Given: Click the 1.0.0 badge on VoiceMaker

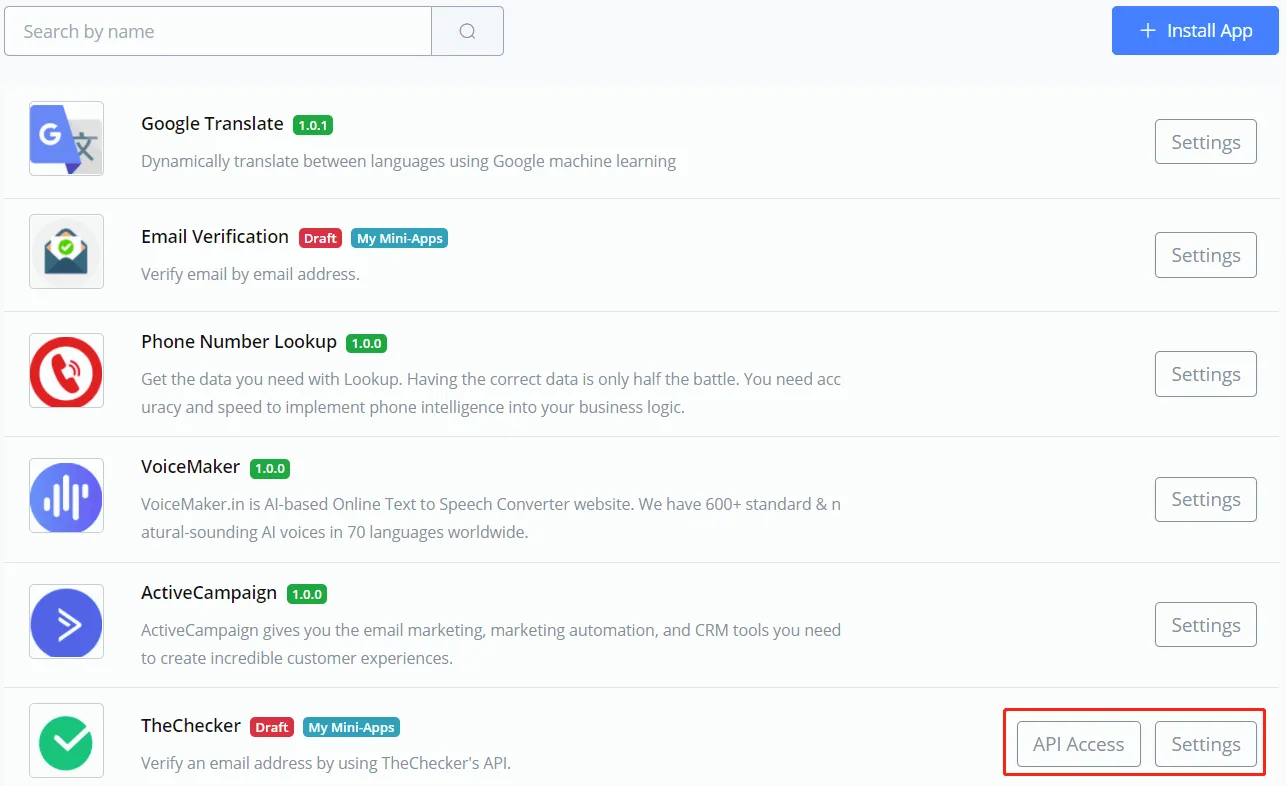Looking at the screenshot, I should click(270, 468).
